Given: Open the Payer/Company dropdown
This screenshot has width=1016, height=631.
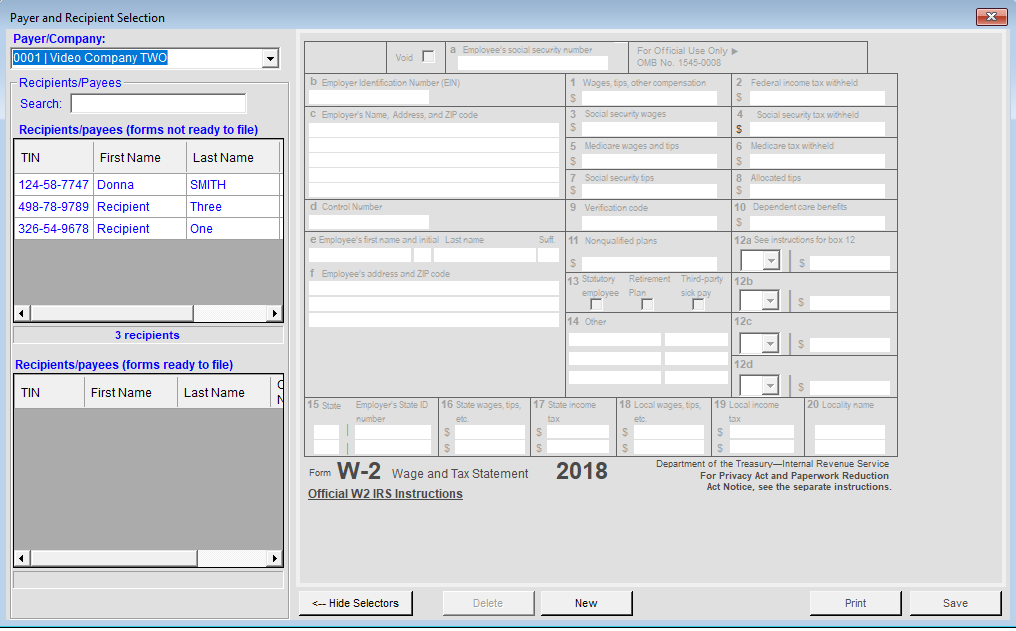Looking at the screenshot, I should 268,58.
